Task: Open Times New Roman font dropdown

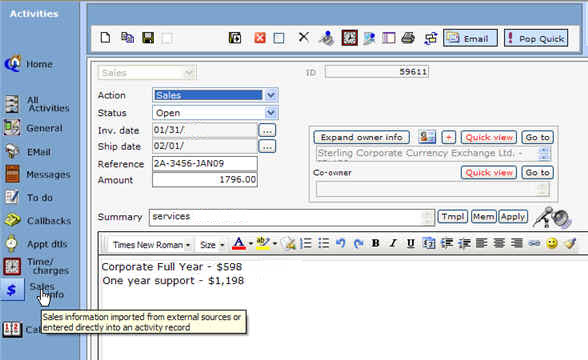Action: [152, 245]
